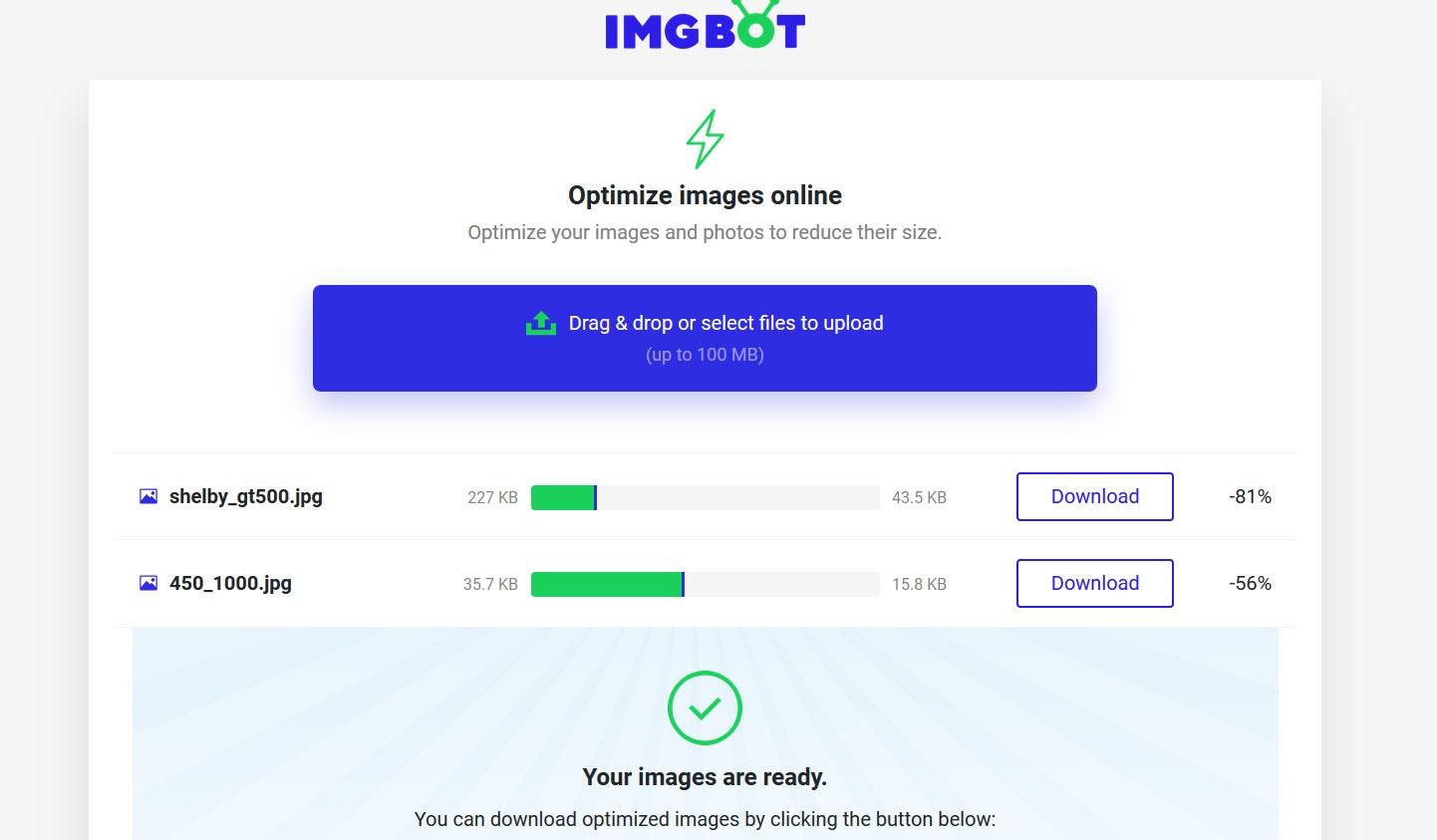Click the IMGBOT logo

(x=705, y=28)
